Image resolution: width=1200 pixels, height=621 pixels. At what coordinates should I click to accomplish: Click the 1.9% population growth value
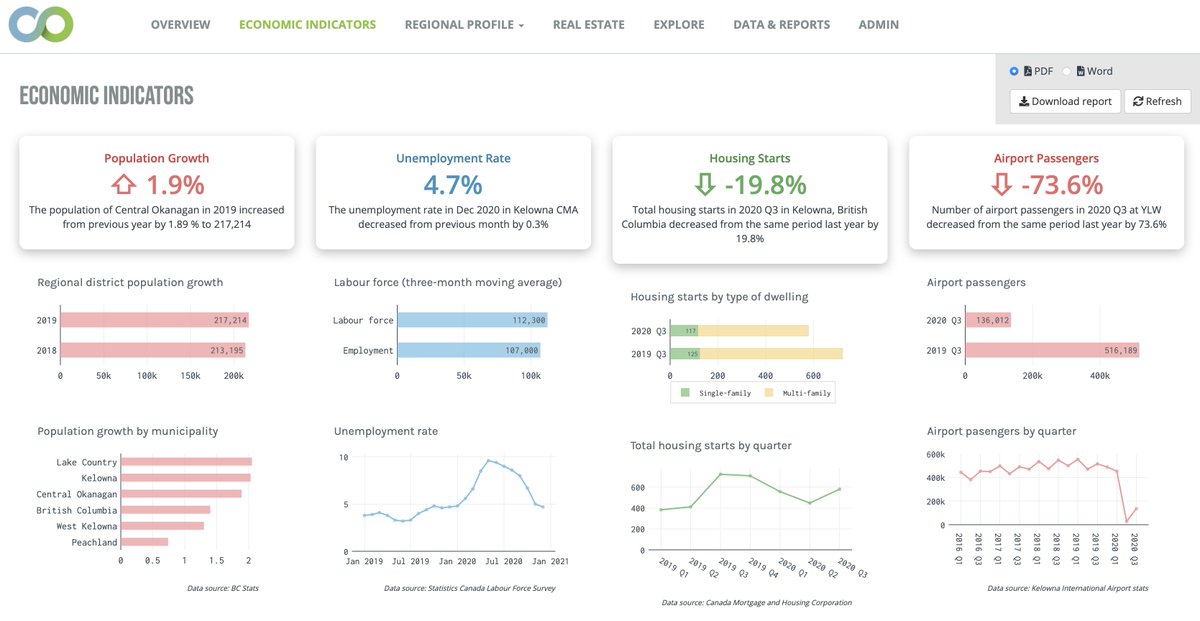click(175, 185)
